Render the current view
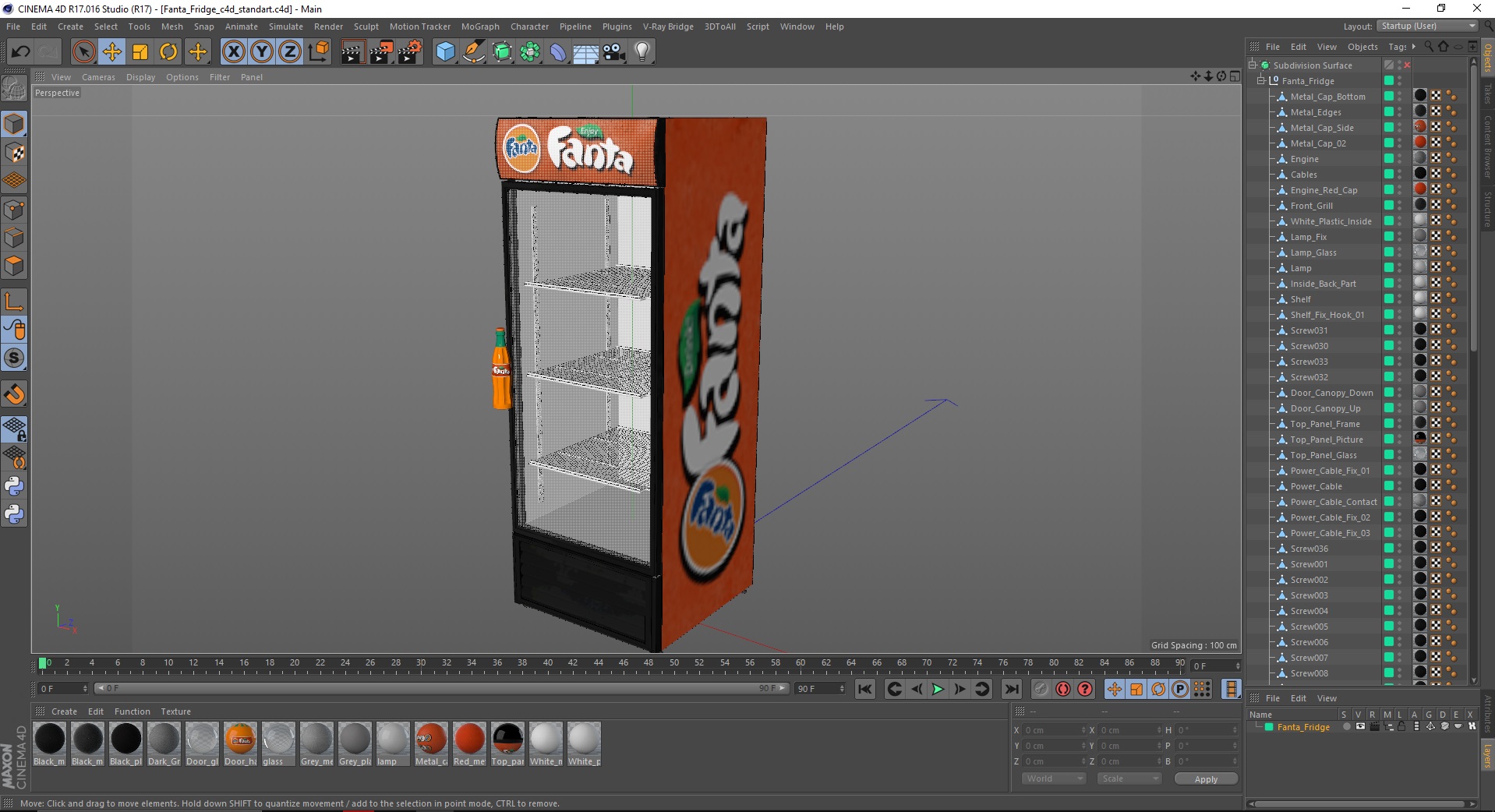Image resolution: width=1495 pixels, height=812 pixels. [x=352, y=52]
